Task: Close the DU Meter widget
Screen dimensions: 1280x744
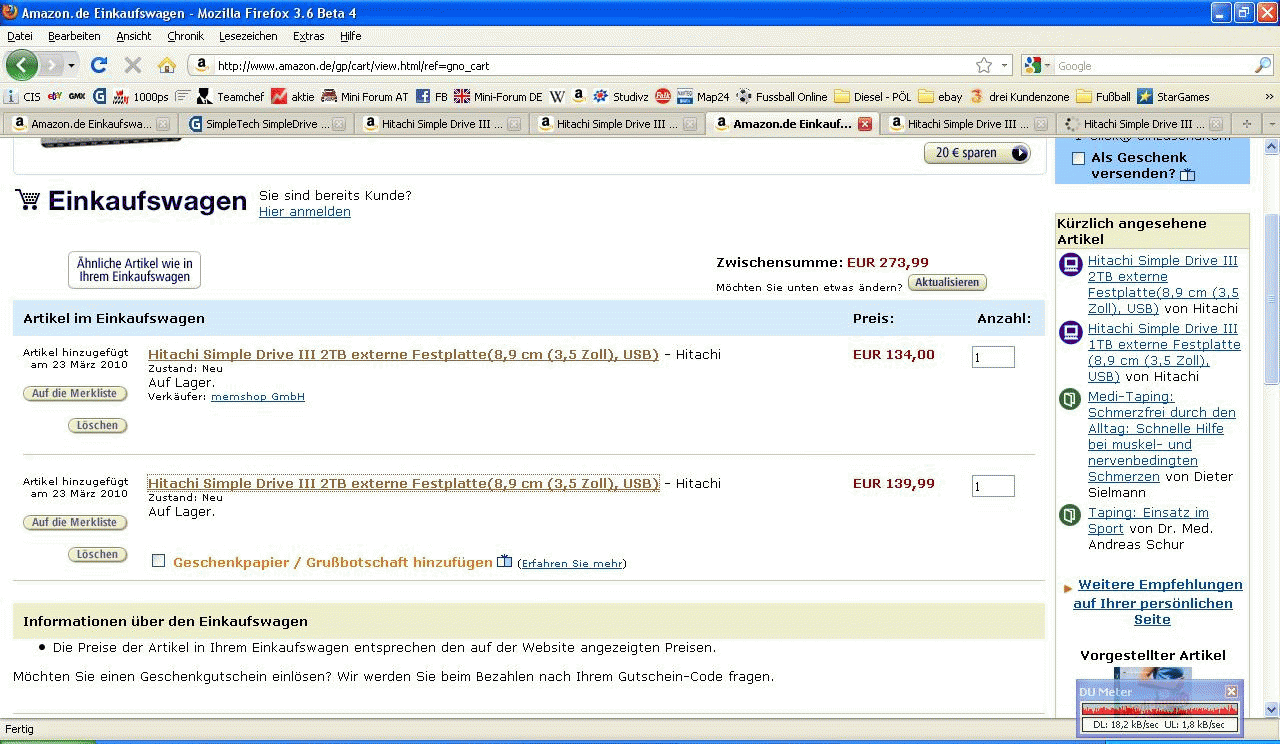Action: click(1231, 691)
